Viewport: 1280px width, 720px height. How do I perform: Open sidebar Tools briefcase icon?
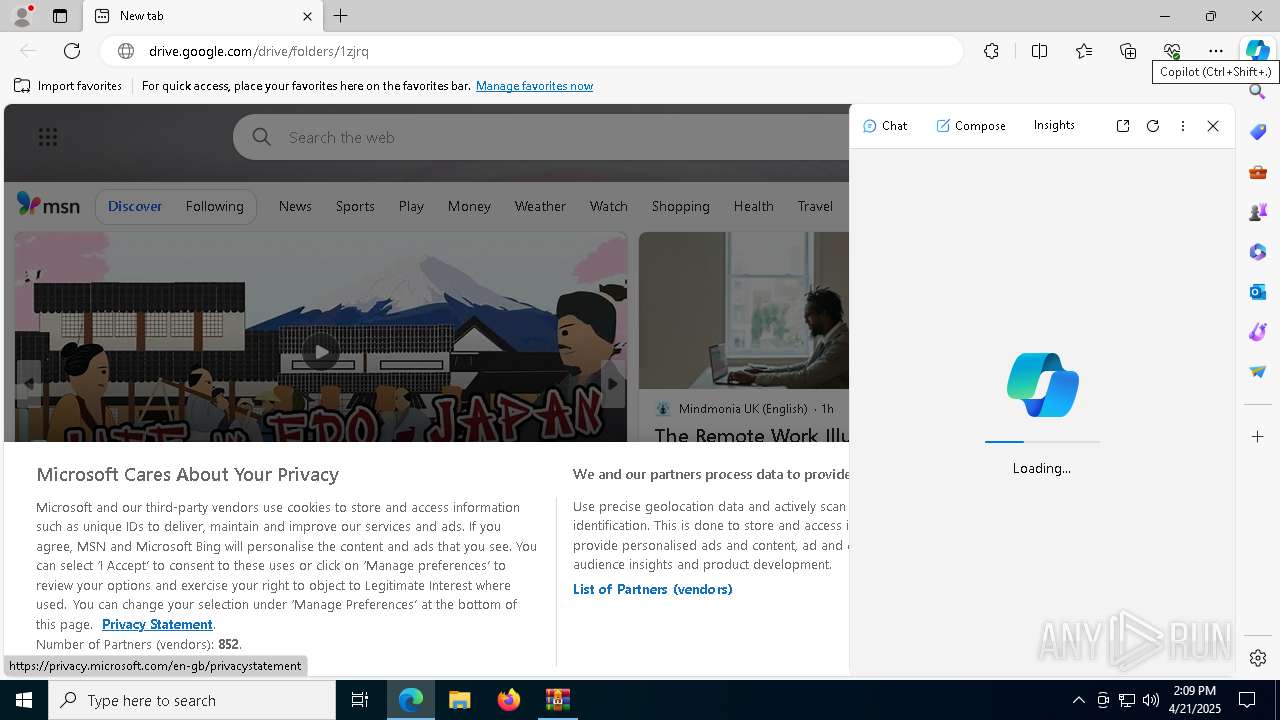point(1258,172)
